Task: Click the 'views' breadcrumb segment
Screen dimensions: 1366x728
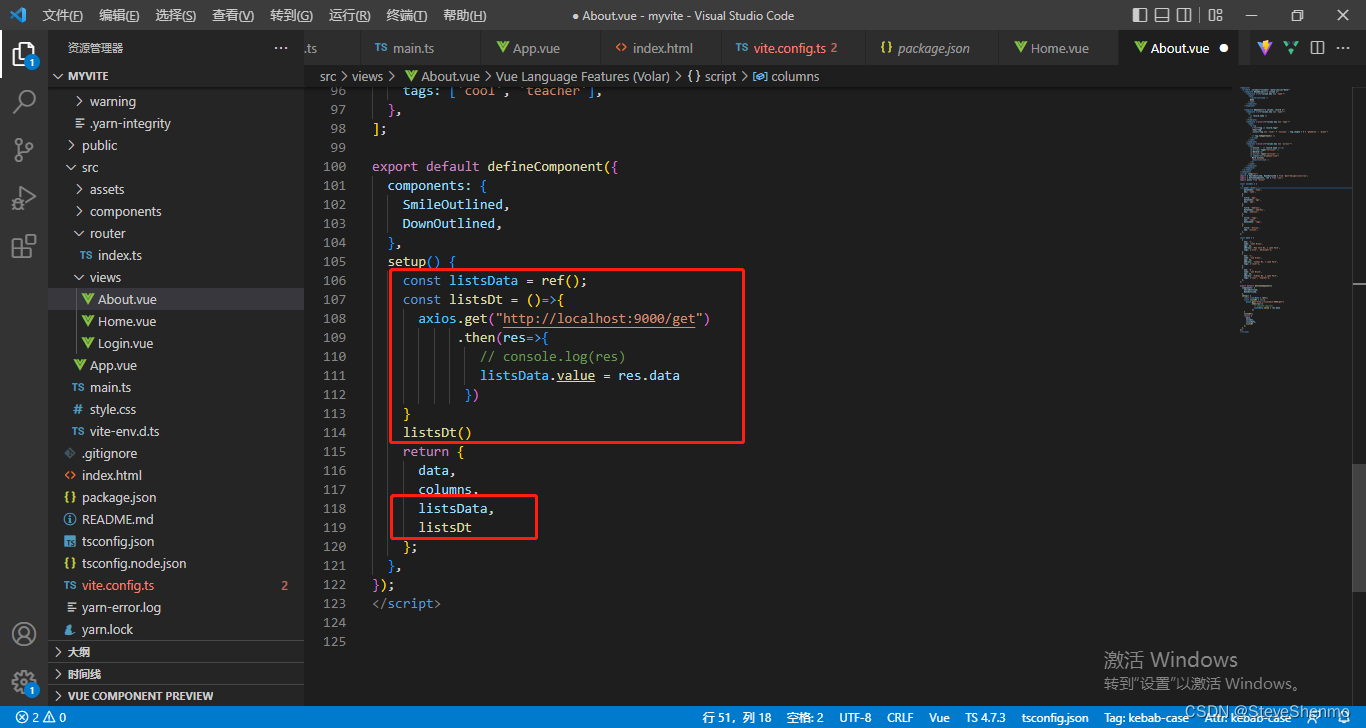Action: coord(367,76)
